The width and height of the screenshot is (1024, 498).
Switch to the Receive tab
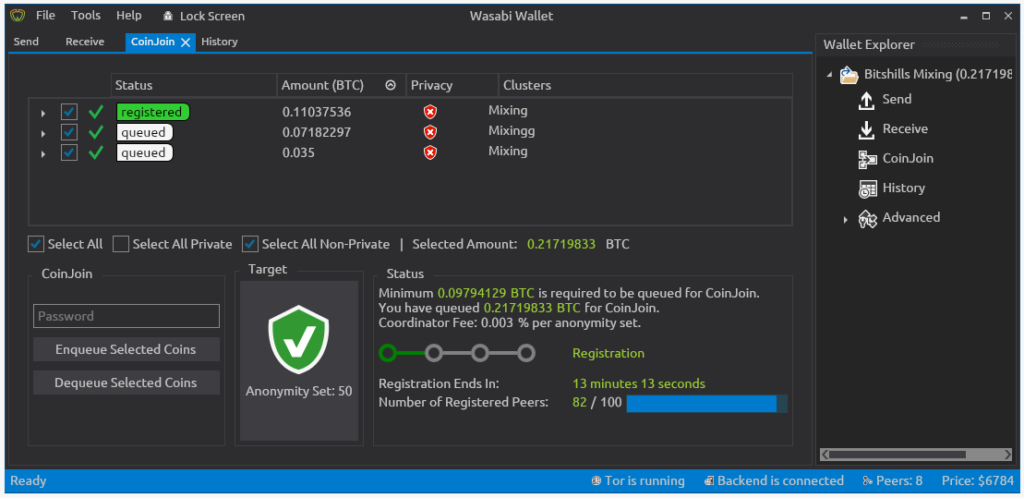coord(85,42)
